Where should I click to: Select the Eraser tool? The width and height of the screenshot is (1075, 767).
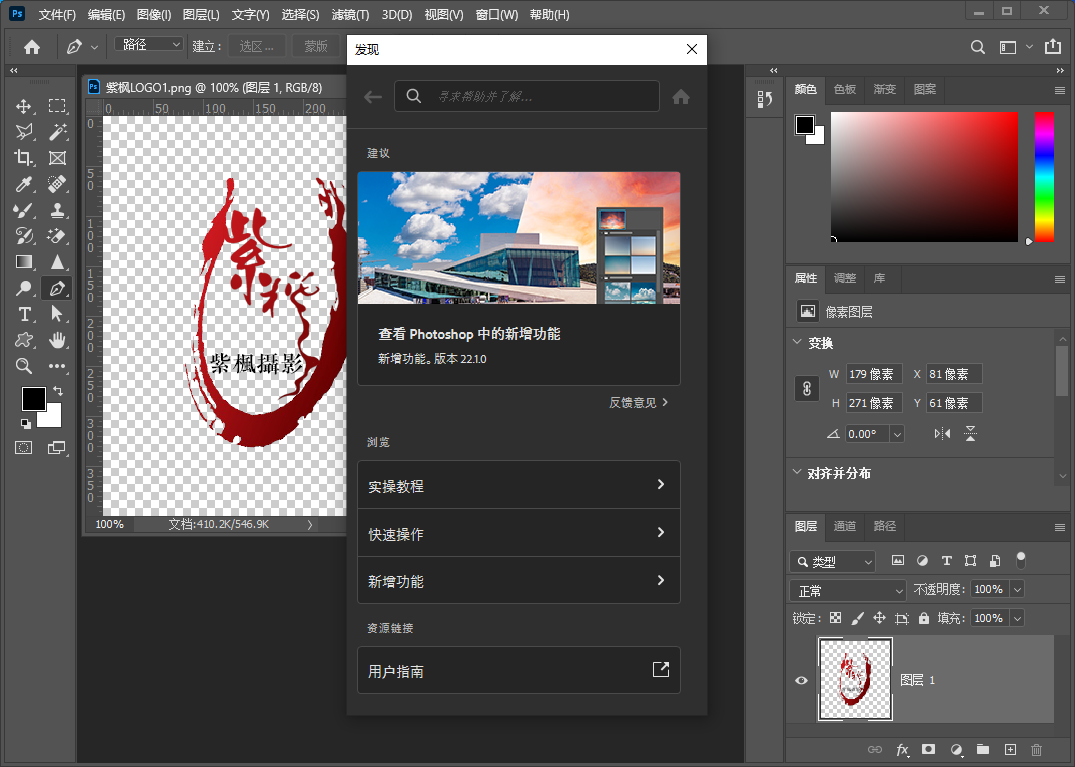click(x=58, y=236)
